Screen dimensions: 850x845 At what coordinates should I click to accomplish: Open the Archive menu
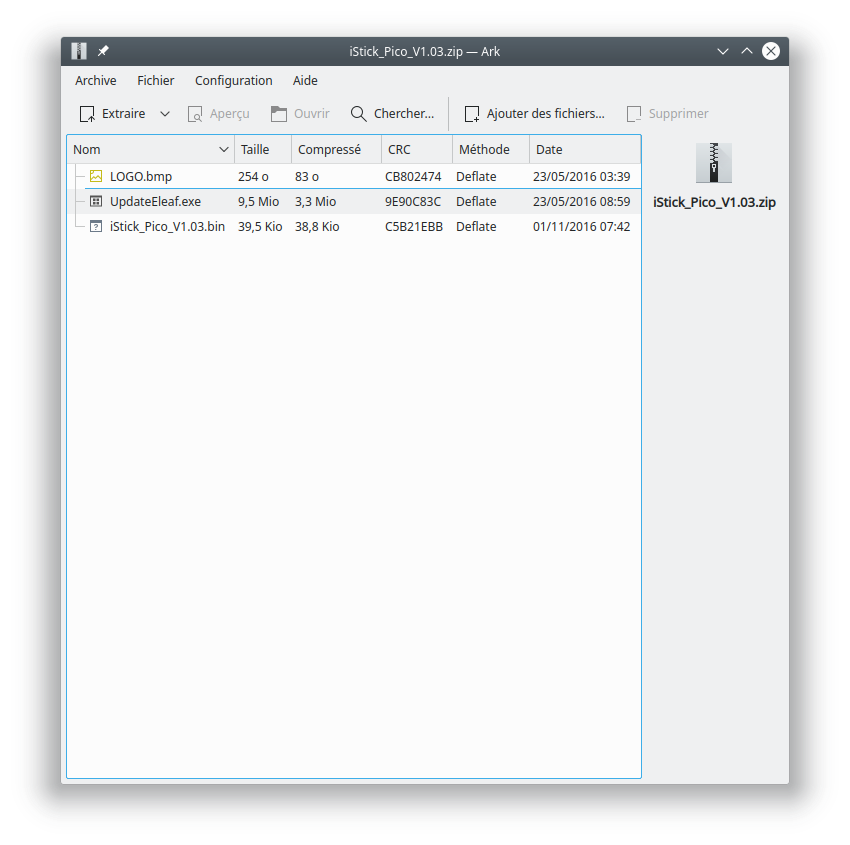[96, 81]
